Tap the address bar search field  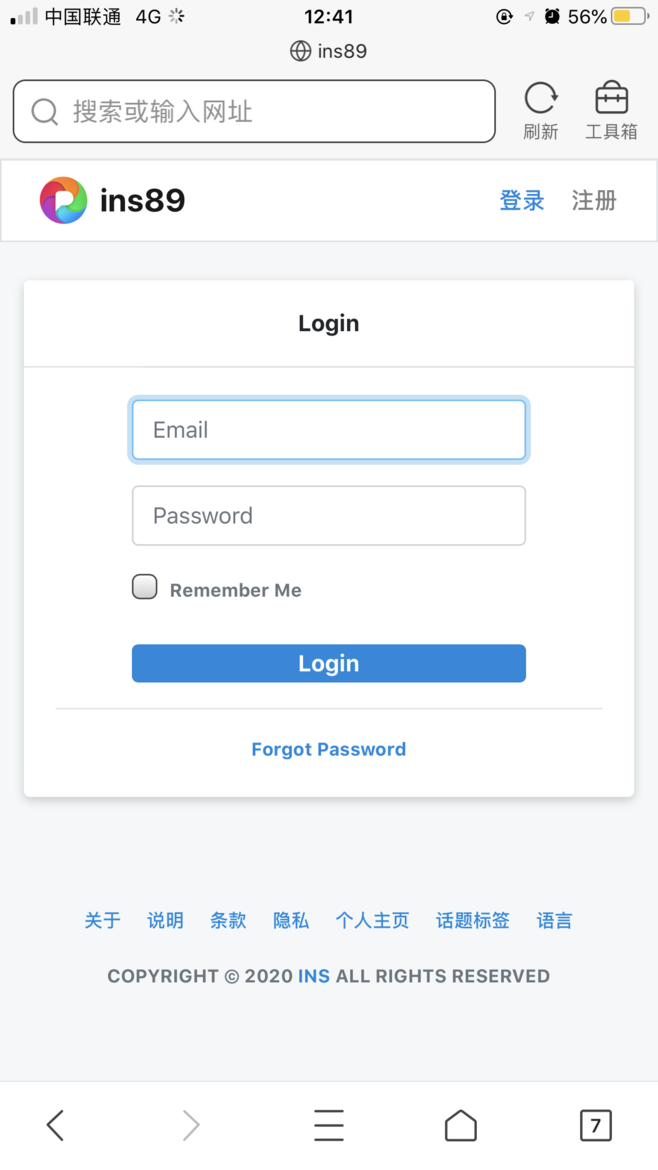pos(270,111)
